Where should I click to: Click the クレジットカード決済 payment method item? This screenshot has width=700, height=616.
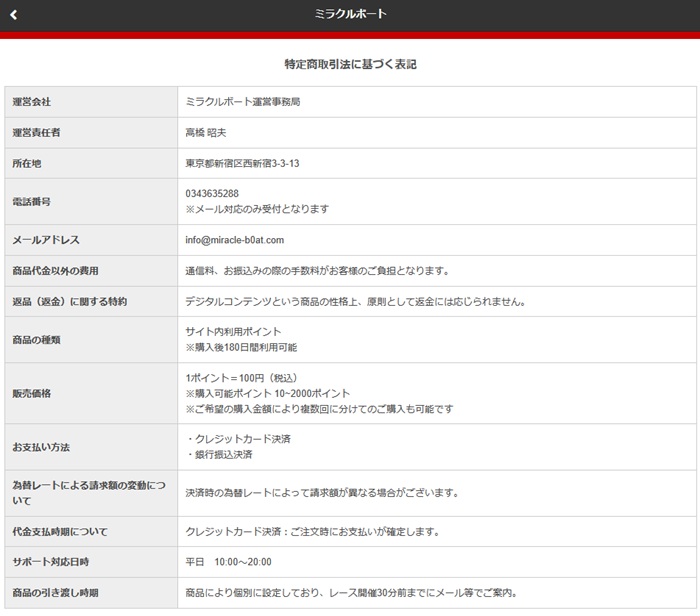point(240,439)
